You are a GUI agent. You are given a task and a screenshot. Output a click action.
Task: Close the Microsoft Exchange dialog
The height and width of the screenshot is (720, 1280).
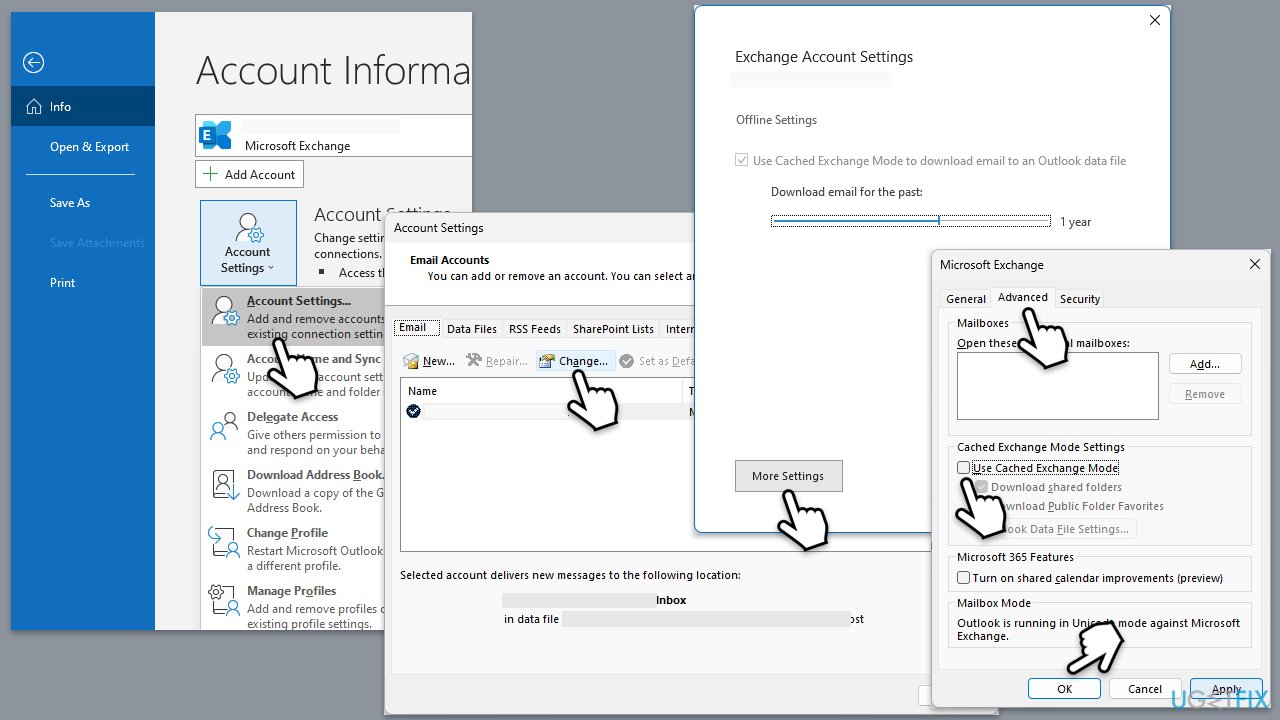click(x=1255, y=264)
